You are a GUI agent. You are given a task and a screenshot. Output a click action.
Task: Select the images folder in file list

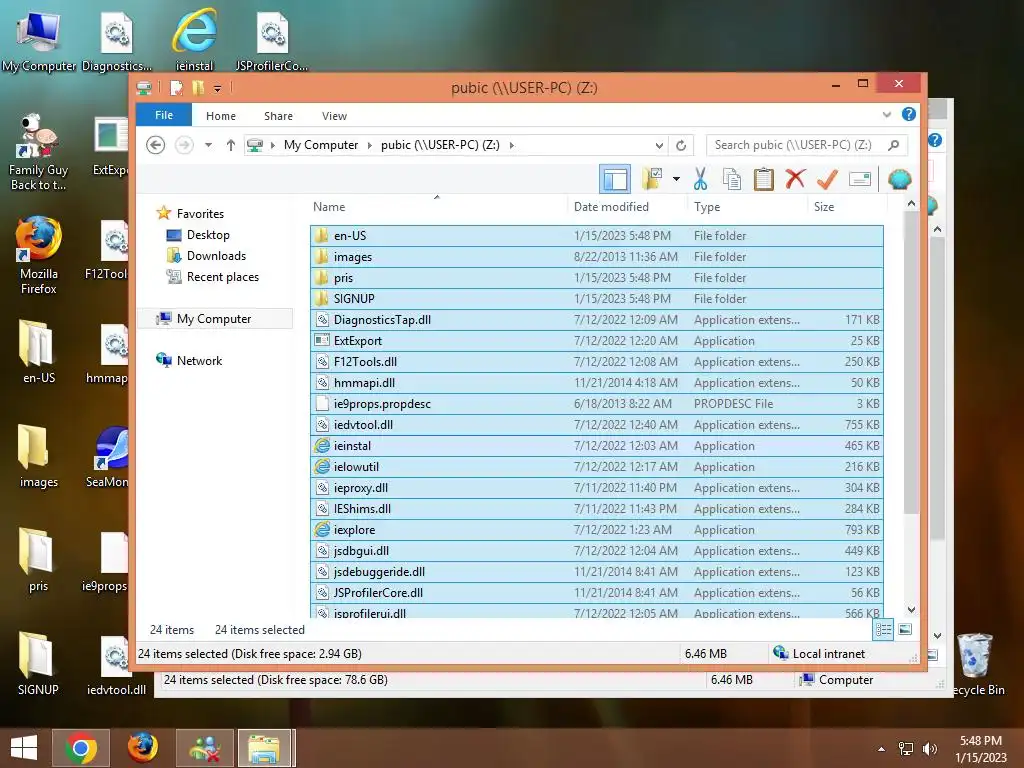597,257
